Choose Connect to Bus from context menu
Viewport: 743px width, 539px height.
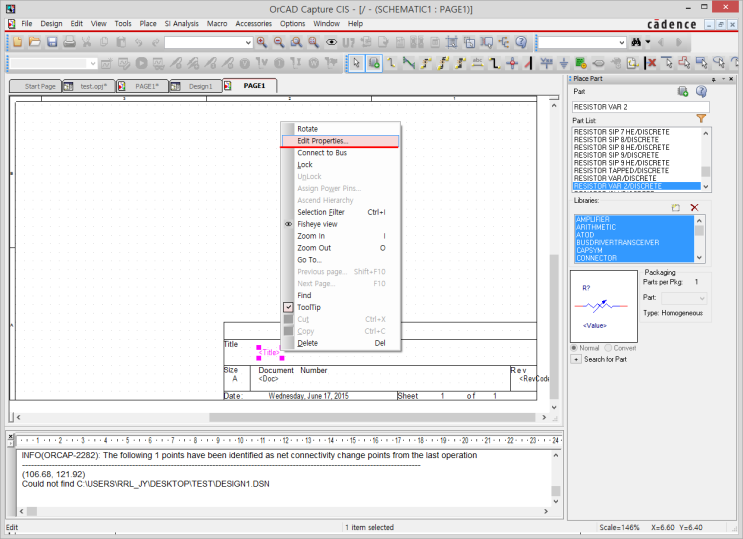[341, 153]
